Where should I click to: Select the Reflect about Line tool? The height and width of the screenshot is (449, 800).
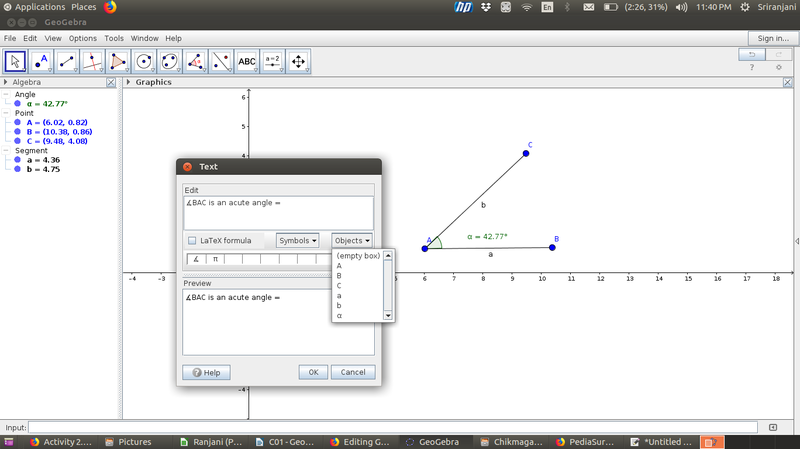click(221, 62)
